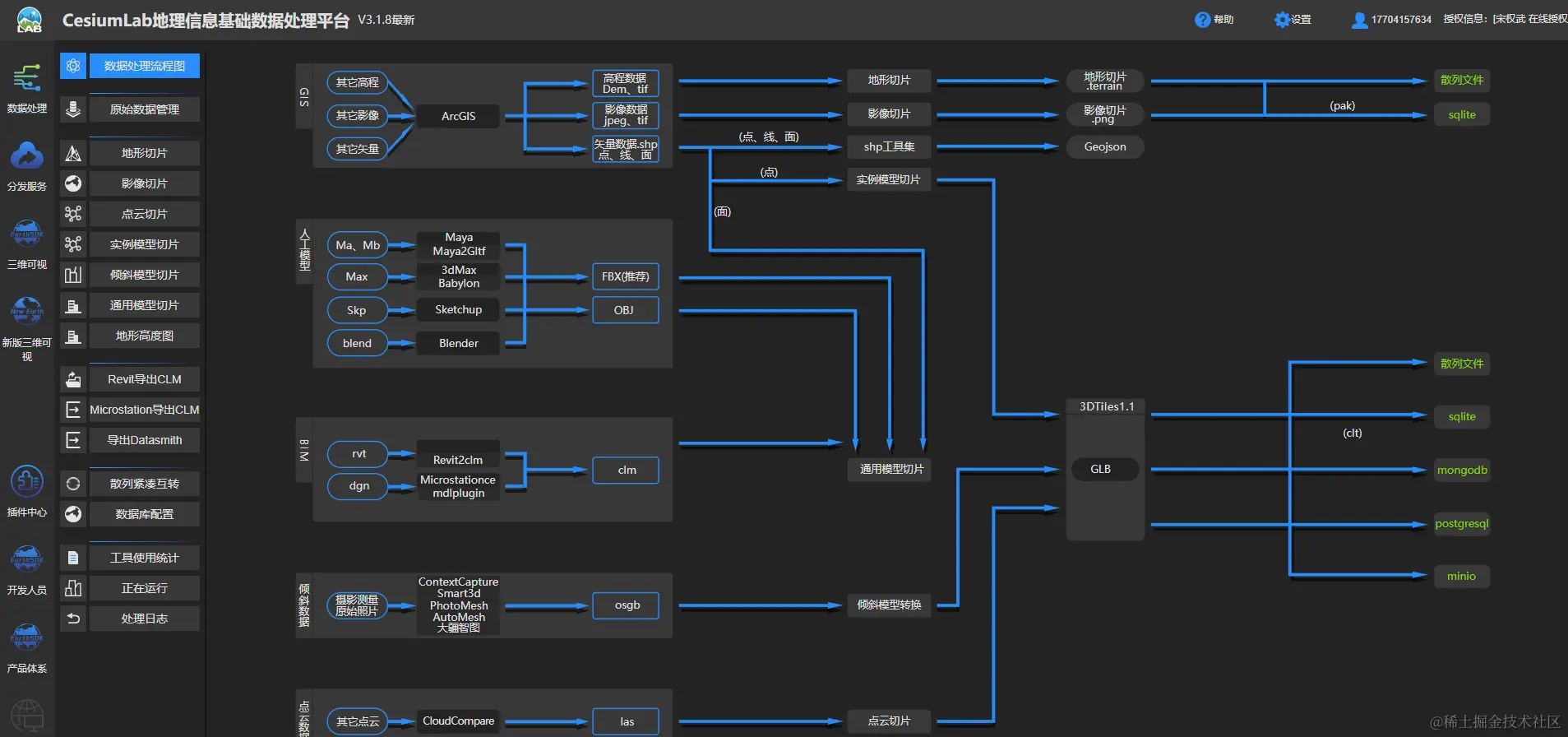
Task: Select 通用模型切片 menu item
Action: point(145,305)
